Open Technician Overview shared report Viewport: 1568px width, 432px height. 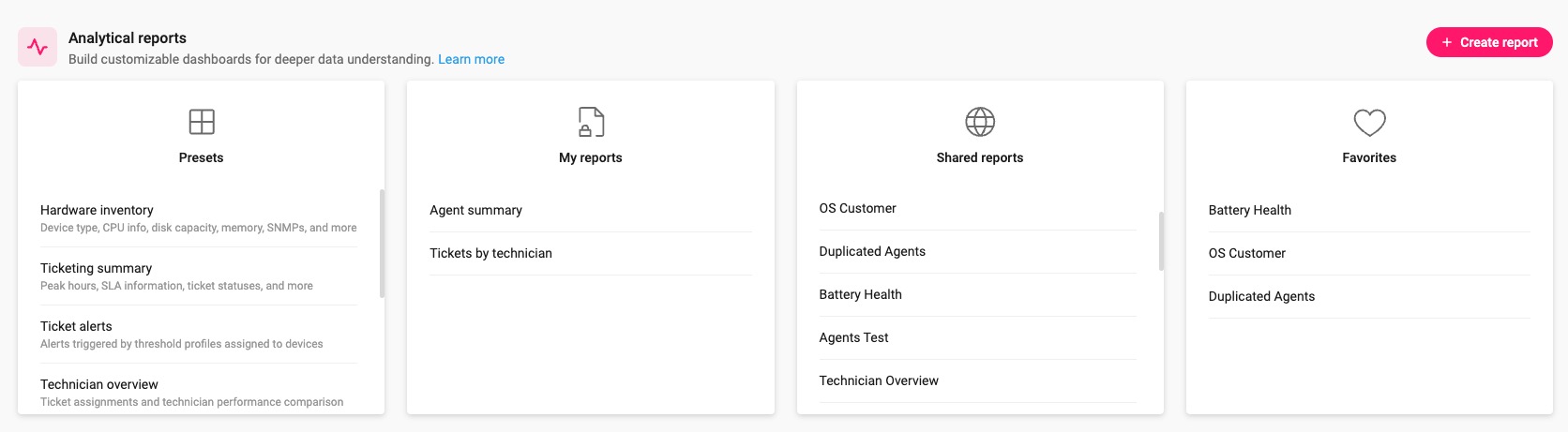[x=879, y=380]
